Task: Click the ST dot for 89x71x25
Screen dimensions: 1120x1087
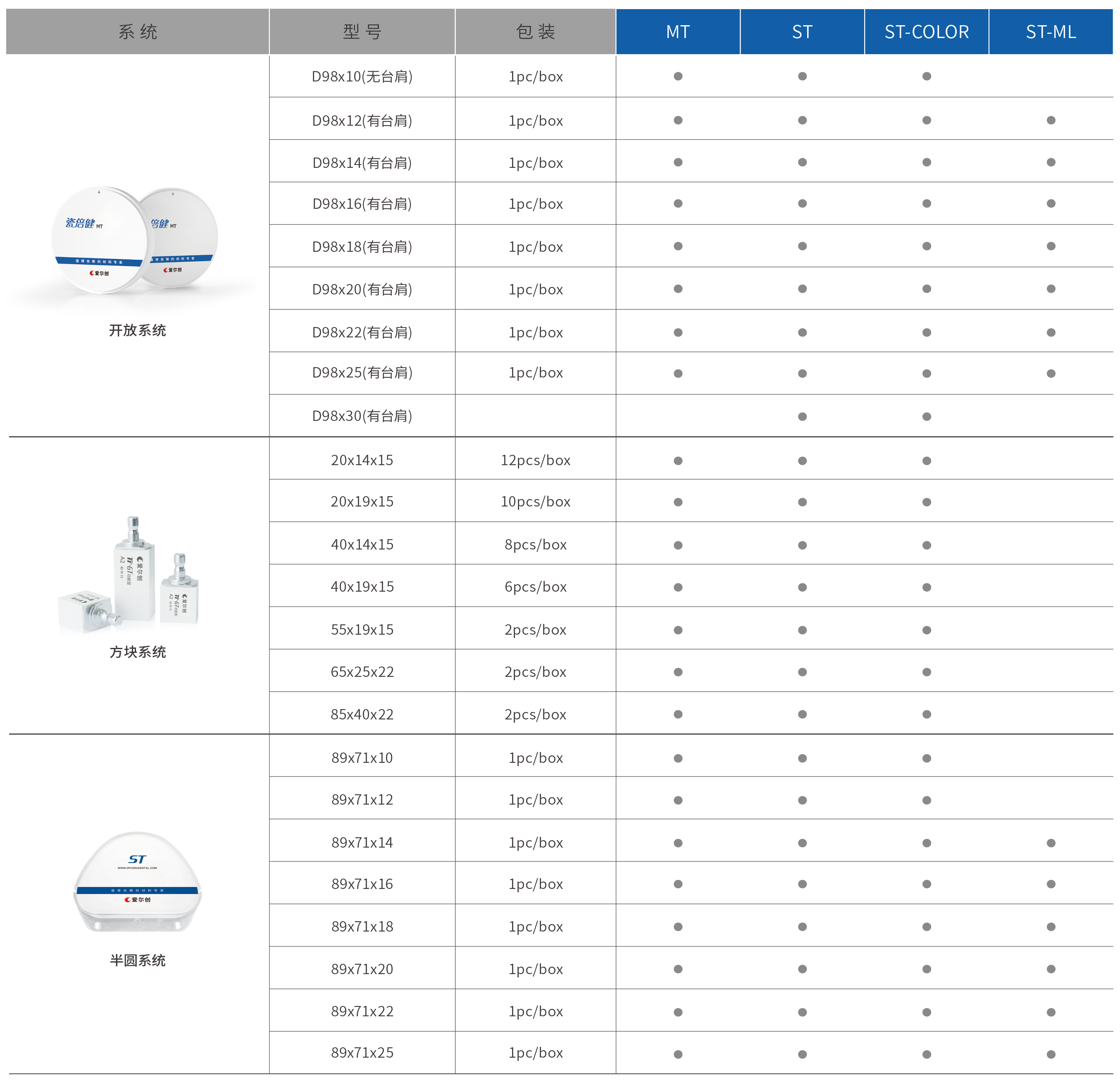Action: click(x=802, y=1054)
